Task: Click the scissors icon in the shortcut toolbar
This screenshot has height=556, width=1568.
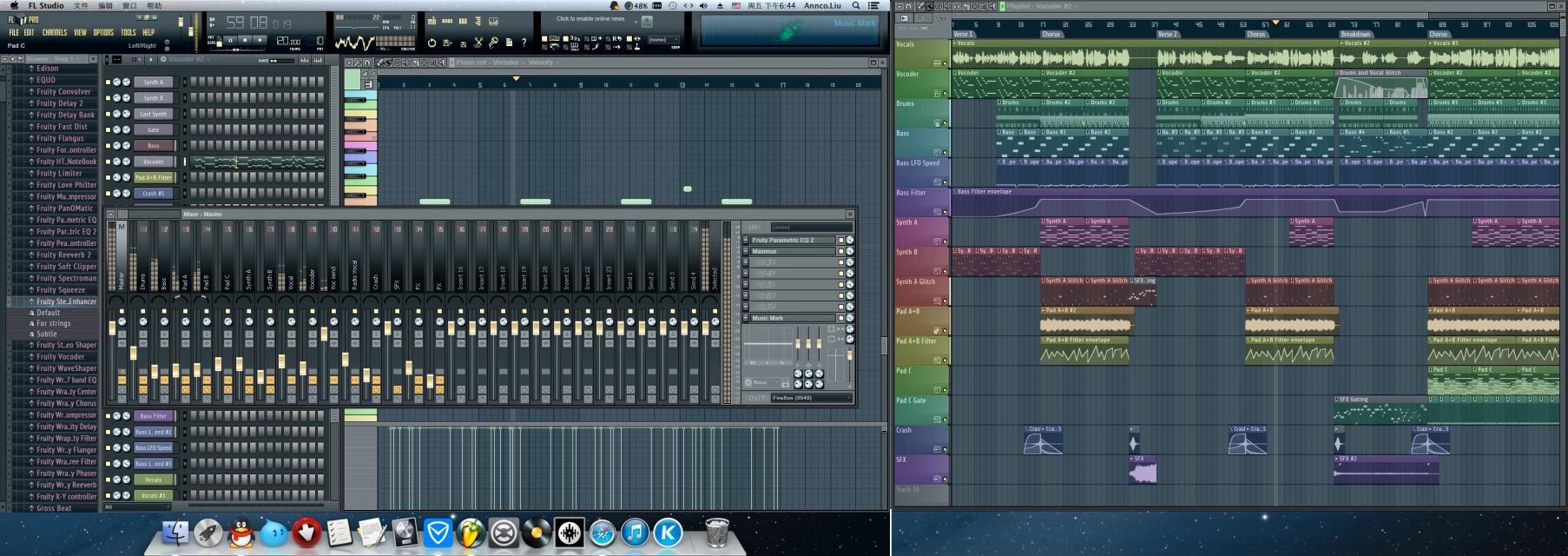Action: pyautogui.click(x=478, y=42)
